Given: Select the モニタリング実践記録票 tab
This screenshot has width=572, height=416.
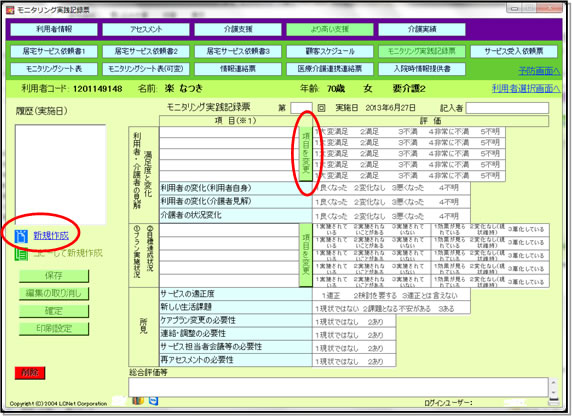Looking at the screenshot, I should tap(422, 51).
